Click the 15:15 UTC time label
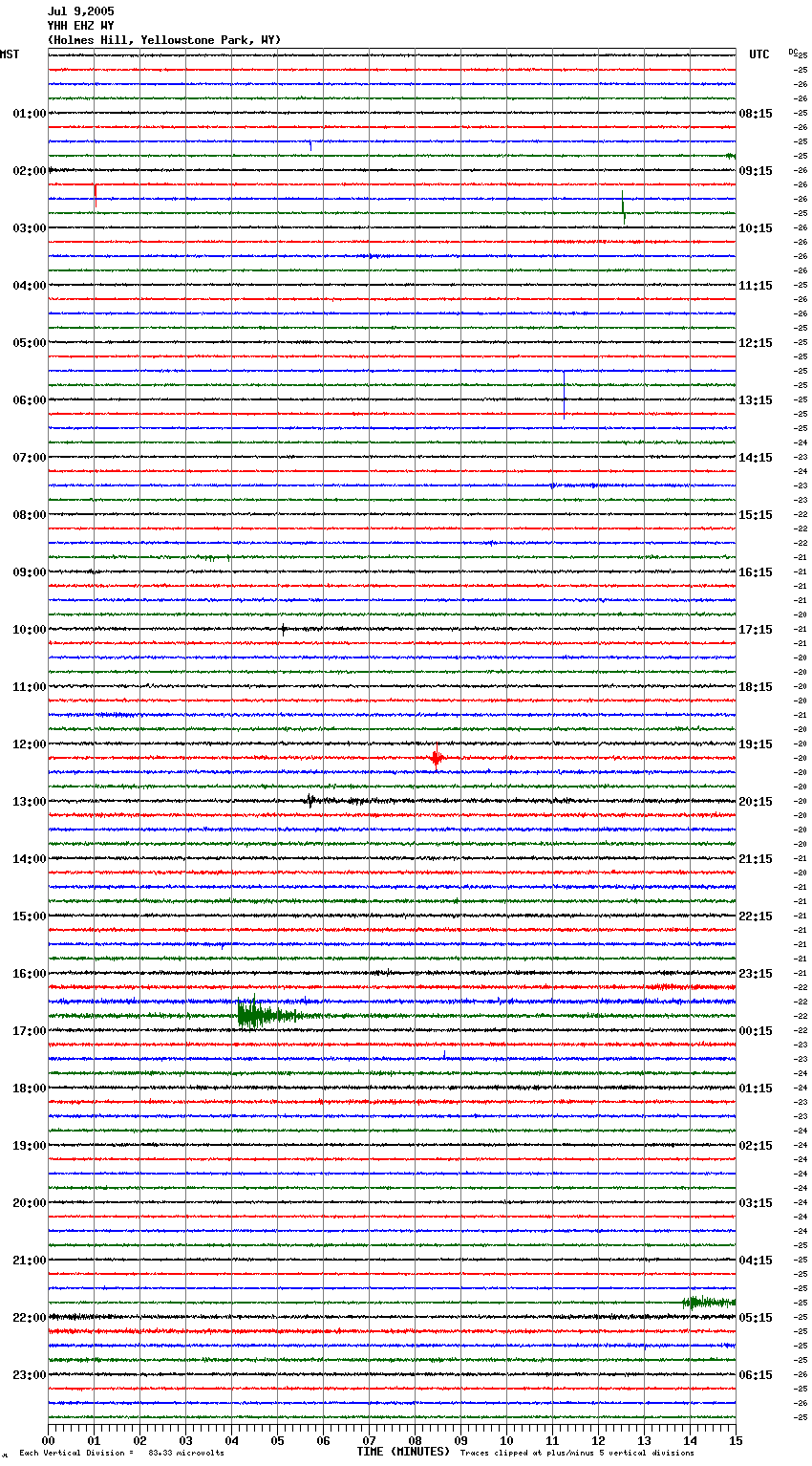This screenshot has width=812, height=1466. (x=756, y=515)
